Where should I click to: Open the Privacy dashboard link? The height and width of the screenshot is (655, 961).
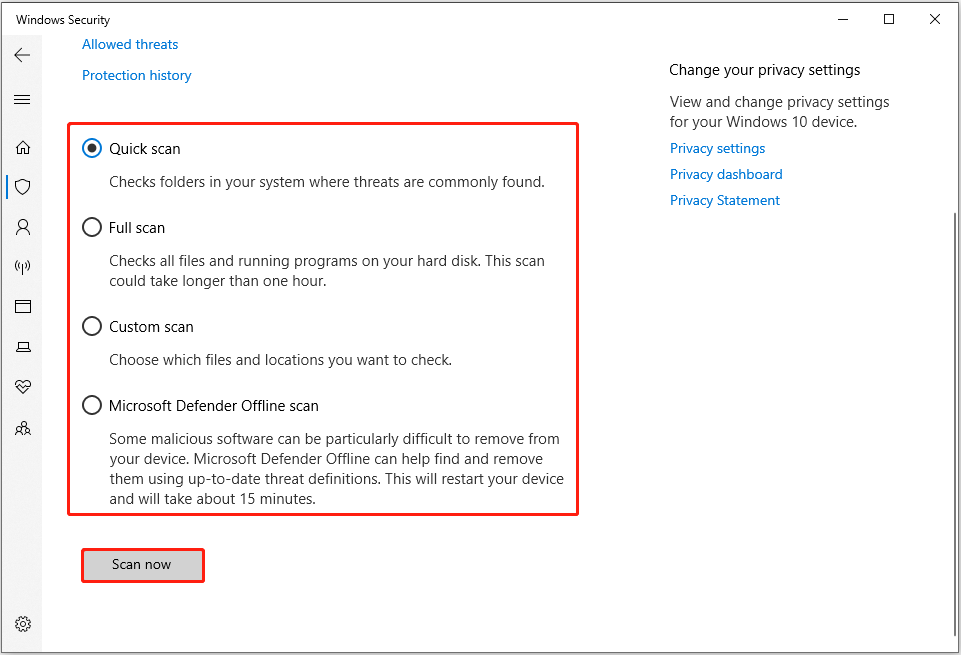click(x=726, y=174)
